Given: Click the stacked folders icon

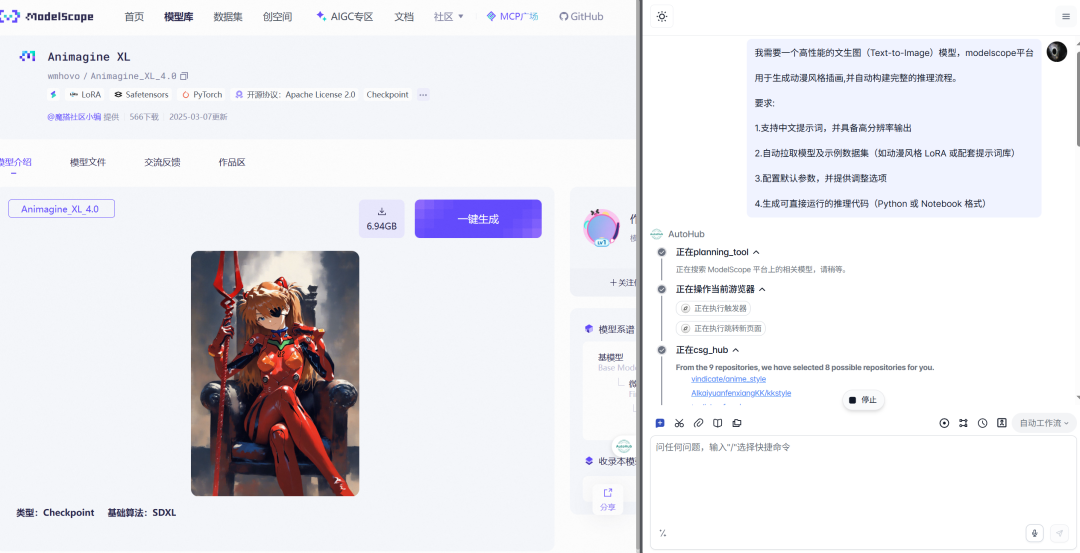Looking at the screenshot, I should click(737, 423).
